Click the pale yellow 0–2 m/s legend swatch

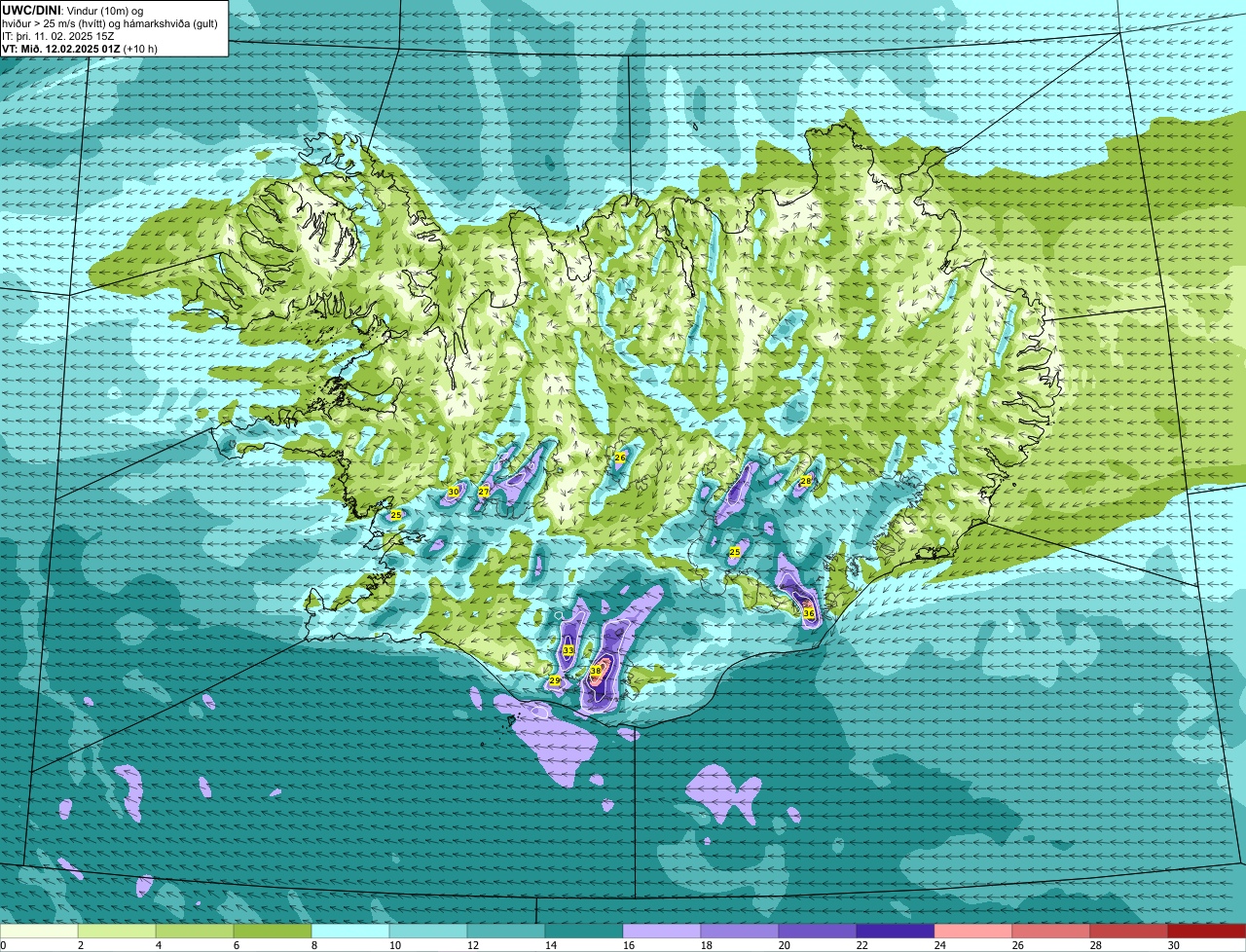[39, 931]
